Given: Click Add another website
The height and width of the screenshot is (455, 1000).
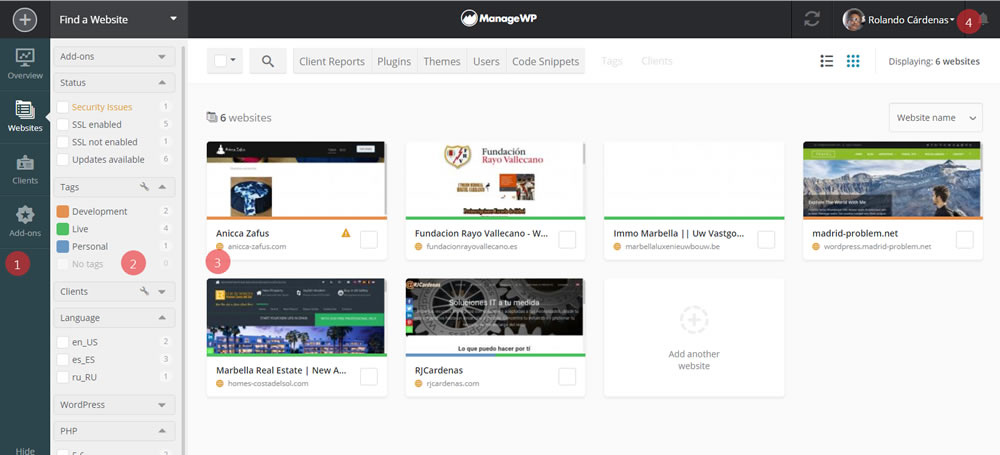Looking at the screenshot, I should click(x=694, y=360).
